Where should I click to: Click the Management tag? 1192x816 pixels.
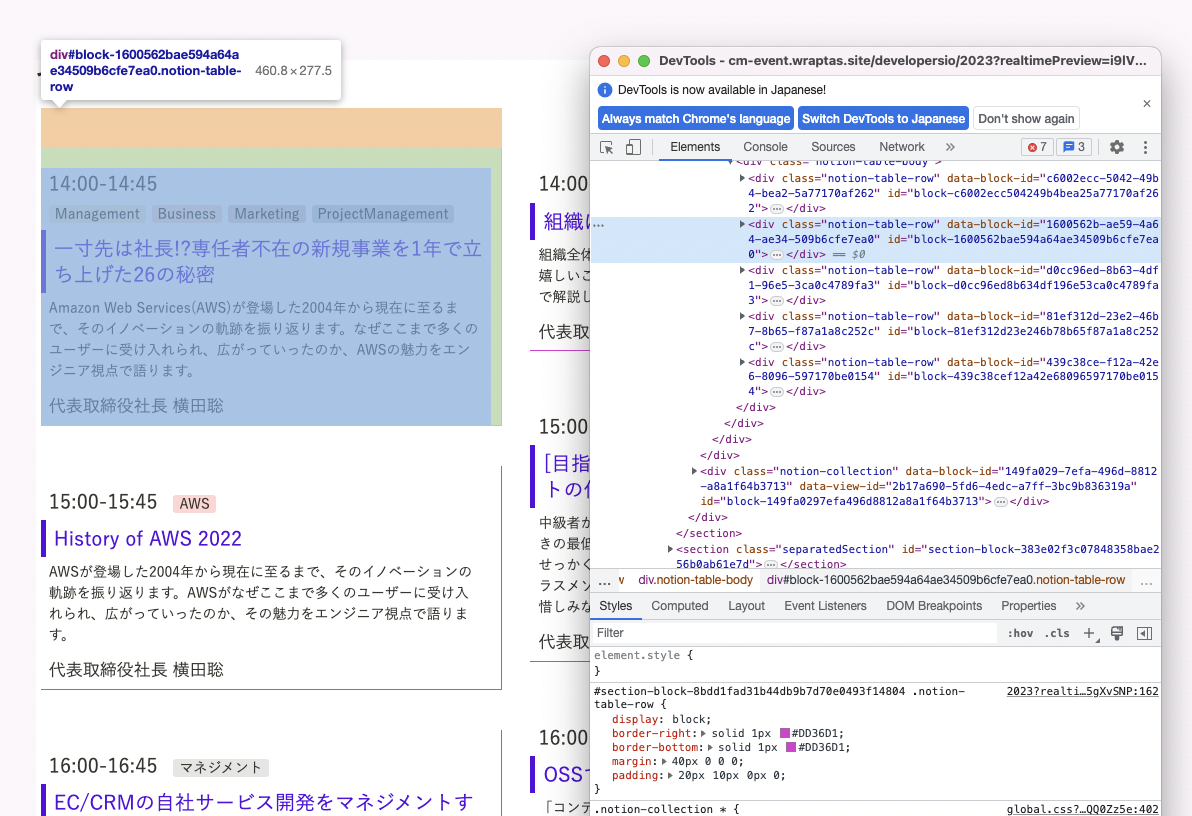tap(97, 214)
